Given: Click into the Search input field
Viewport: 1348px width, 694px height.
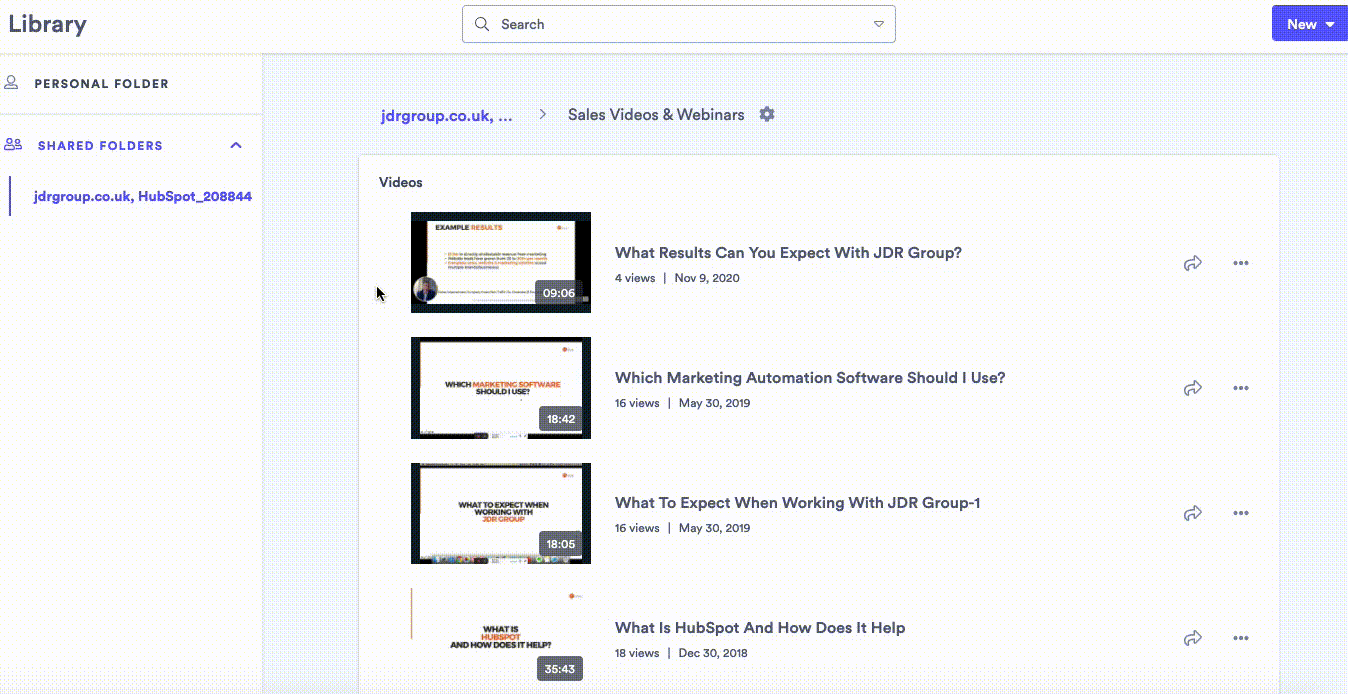Looking at the screenshot, I should coord(678,24).
